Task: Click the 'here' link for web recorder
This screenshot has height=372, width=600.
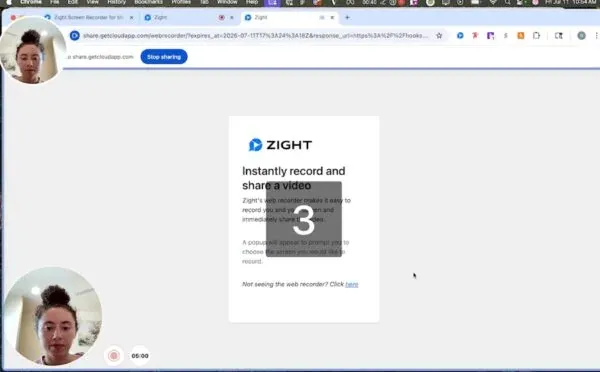Action: click(x=352, y=284)
